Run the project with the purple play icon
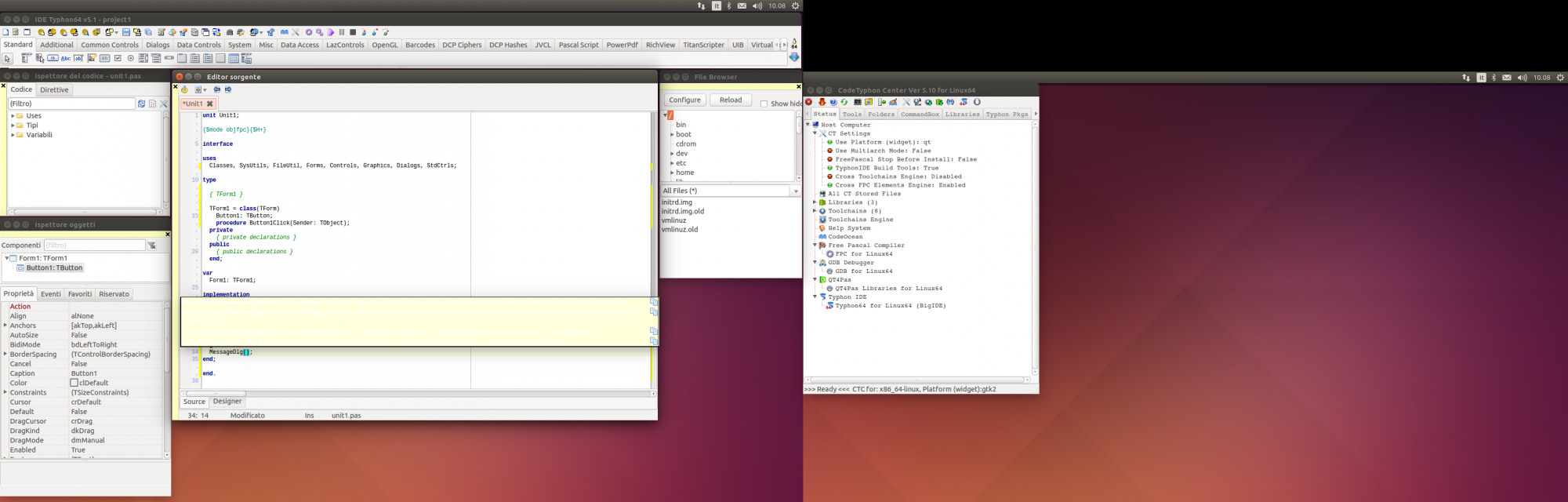This screenshot has height=502, width=1568. 331,32
